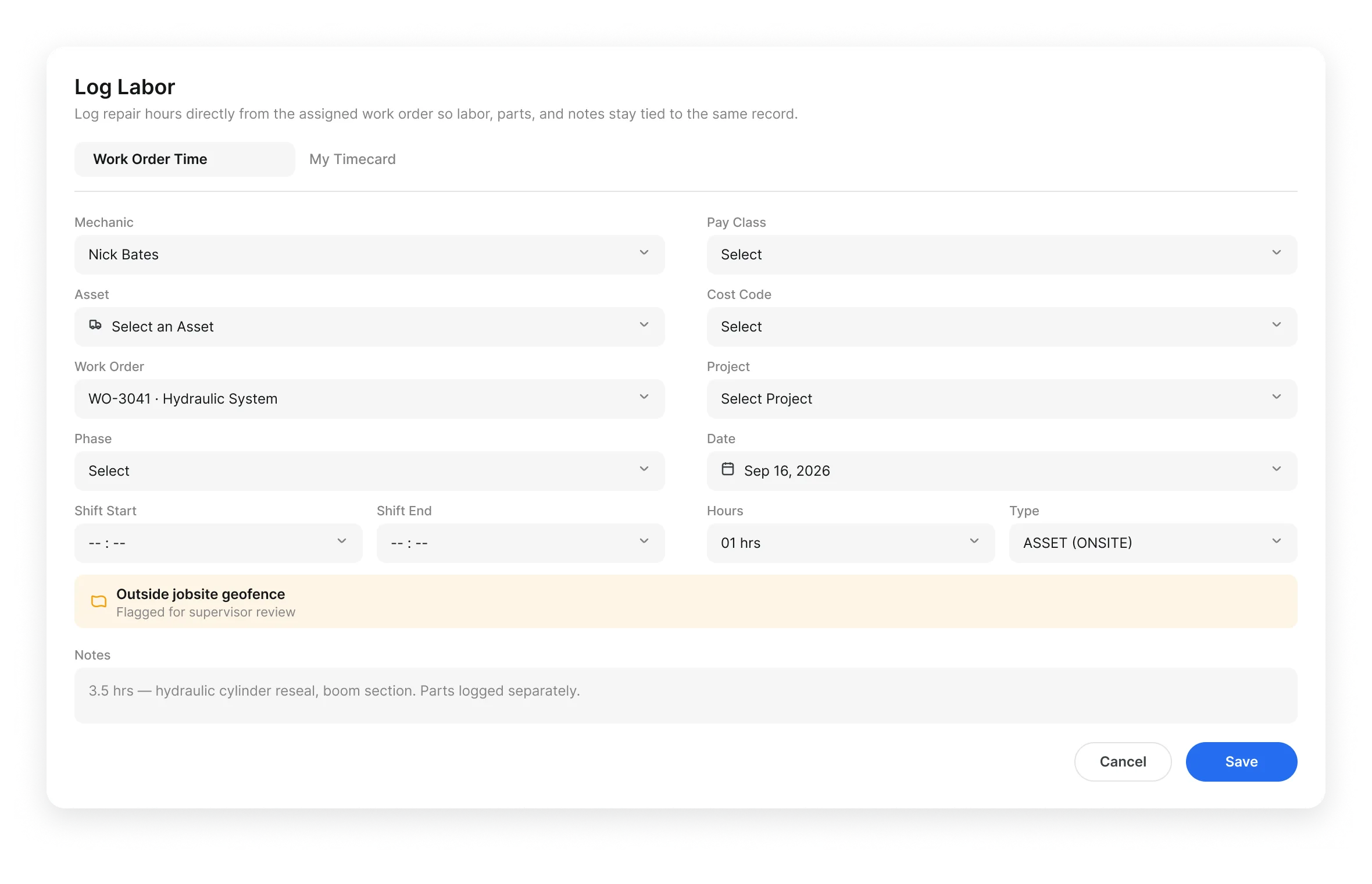
Task: Switch to the My Timecard tab
Action: 352,159
